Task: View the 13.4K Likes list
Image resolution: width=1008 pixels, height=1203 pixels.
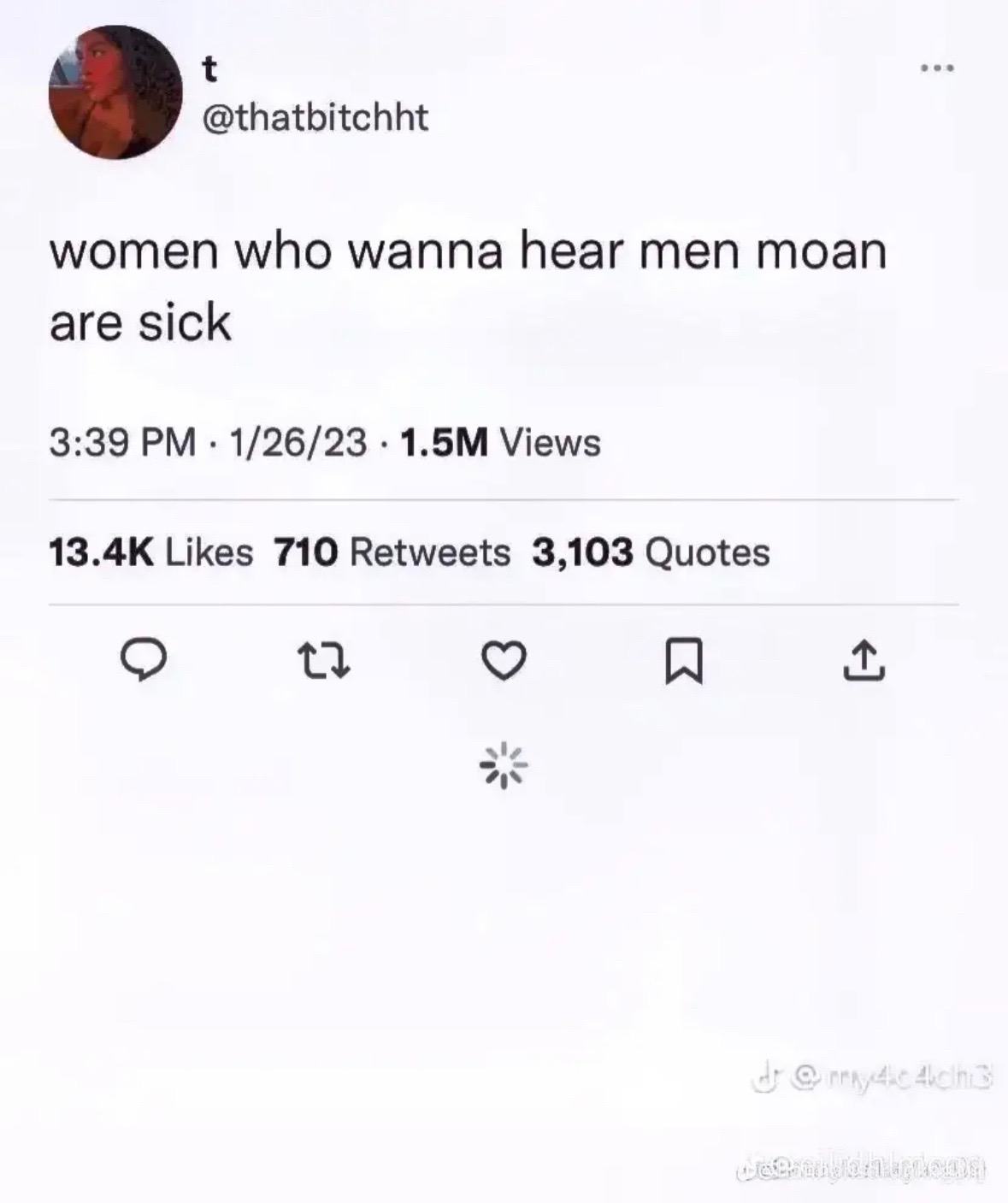Action: coord(151,552)
